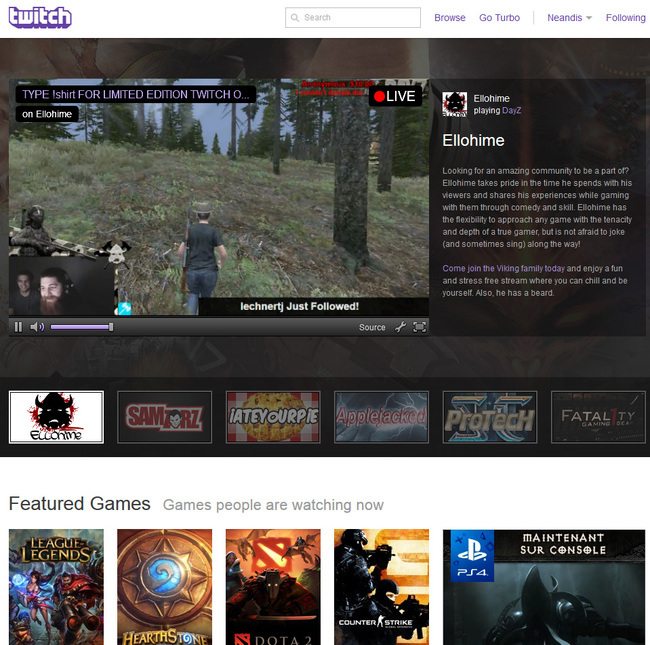This screenshot has width=650, height=645.
Task: Click the search magnifier icon
Action: (295, 18)
